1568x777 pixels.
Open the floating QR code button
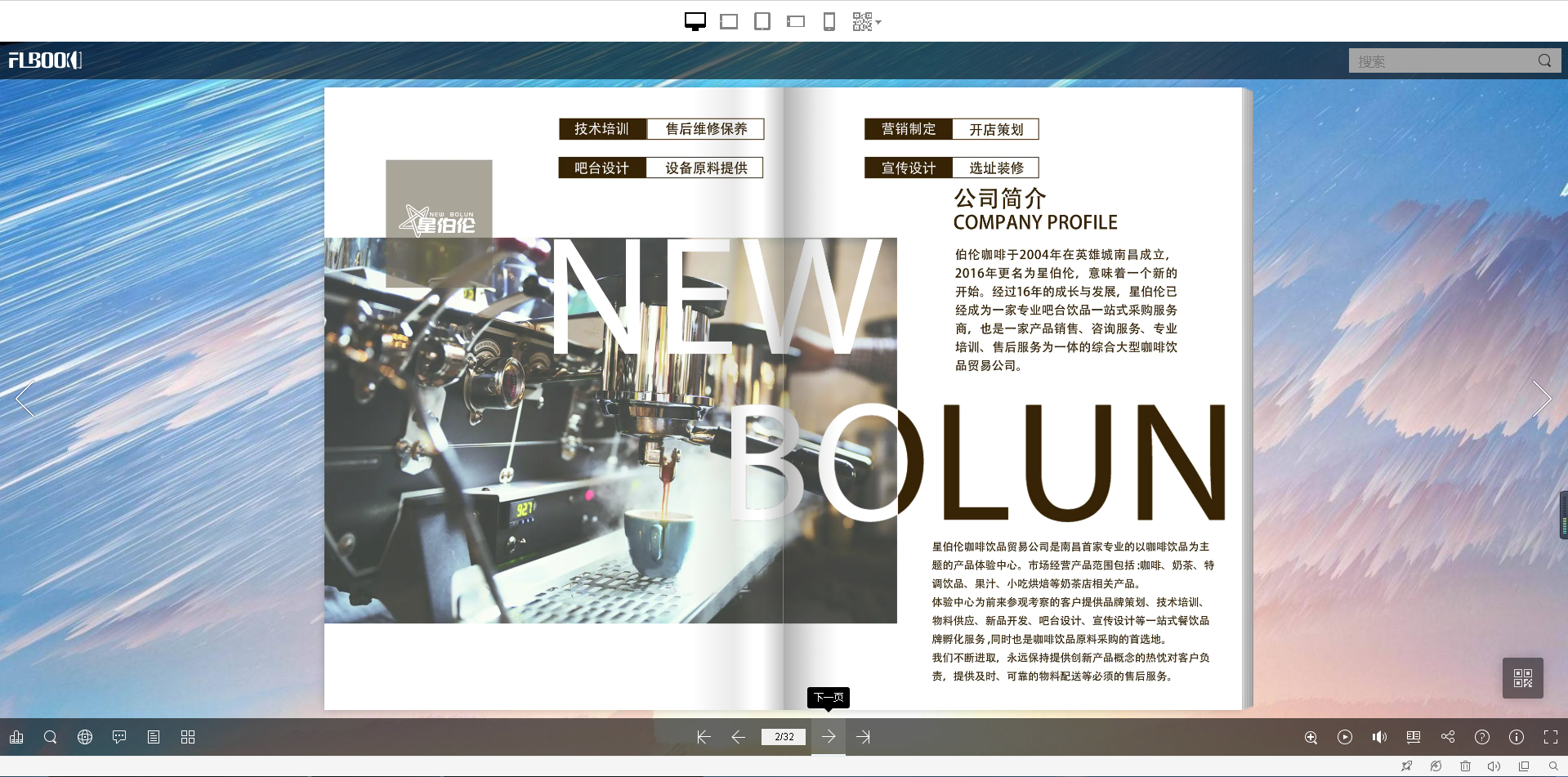(x=1523, y=678)
